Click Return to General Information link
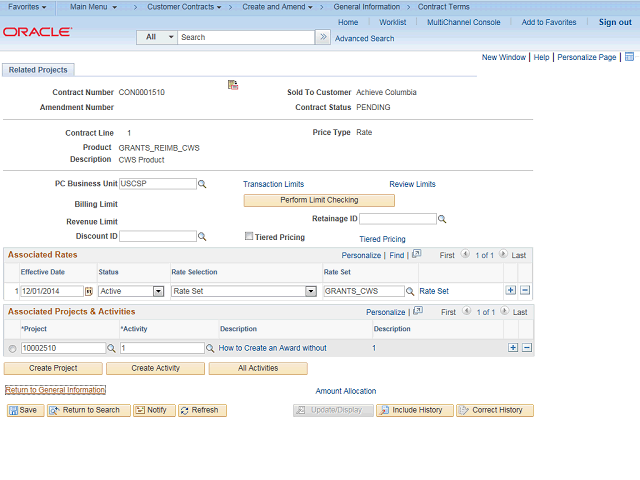Viewport: 640px width, 480px height. (x=55, y=390)
